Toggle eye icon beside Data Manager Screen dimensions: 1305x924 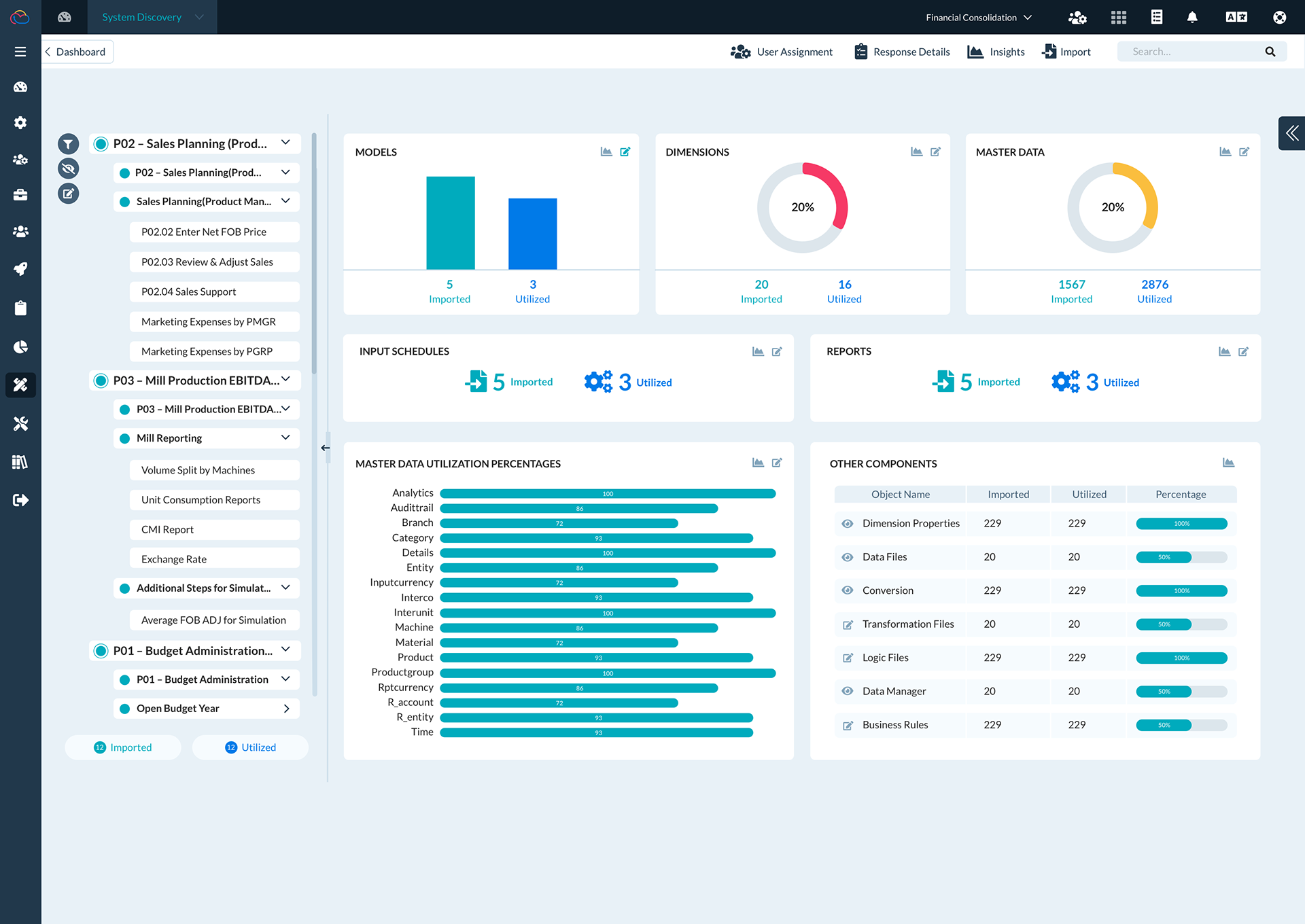(x=848, y=692)
